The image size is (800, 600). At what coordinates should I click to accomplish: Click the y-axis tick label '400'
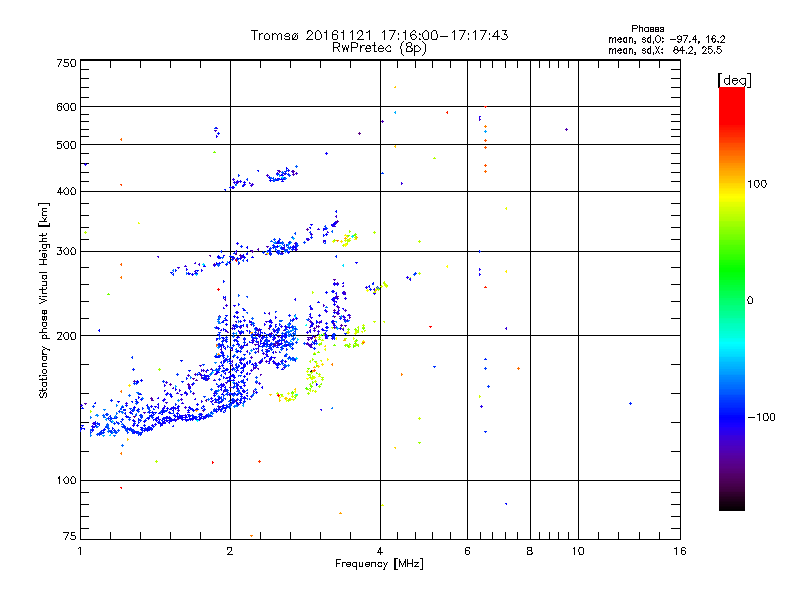click(66, 192)
